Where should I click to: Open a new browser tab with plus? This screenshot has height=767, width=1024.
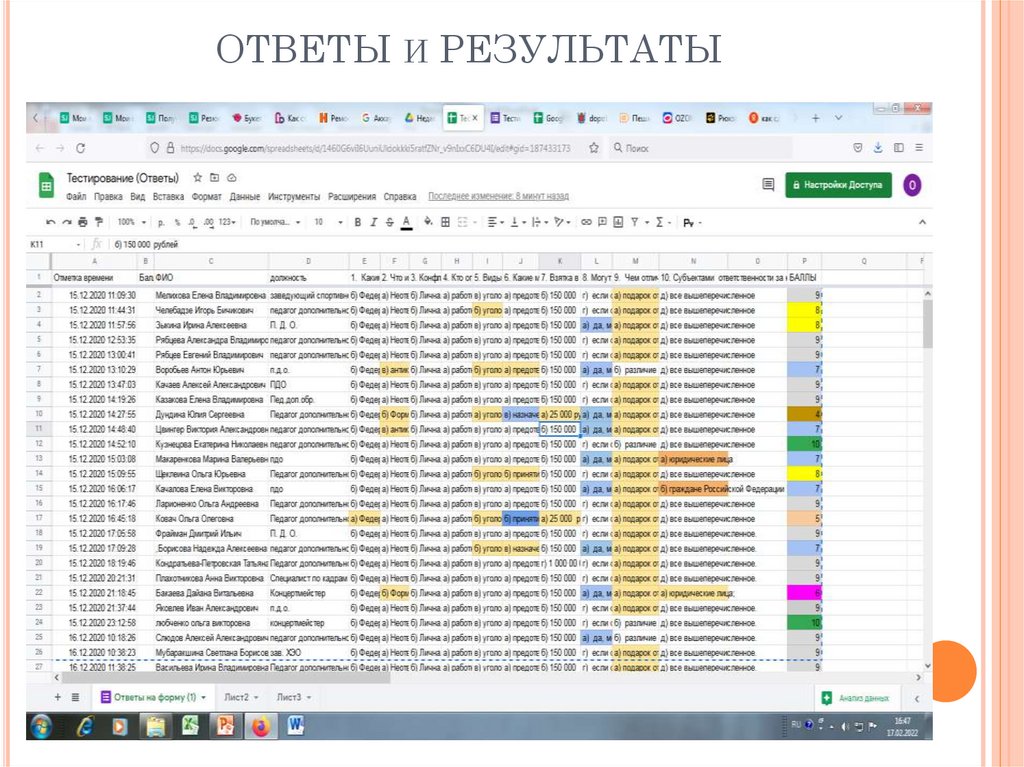[x=815, y=118]
